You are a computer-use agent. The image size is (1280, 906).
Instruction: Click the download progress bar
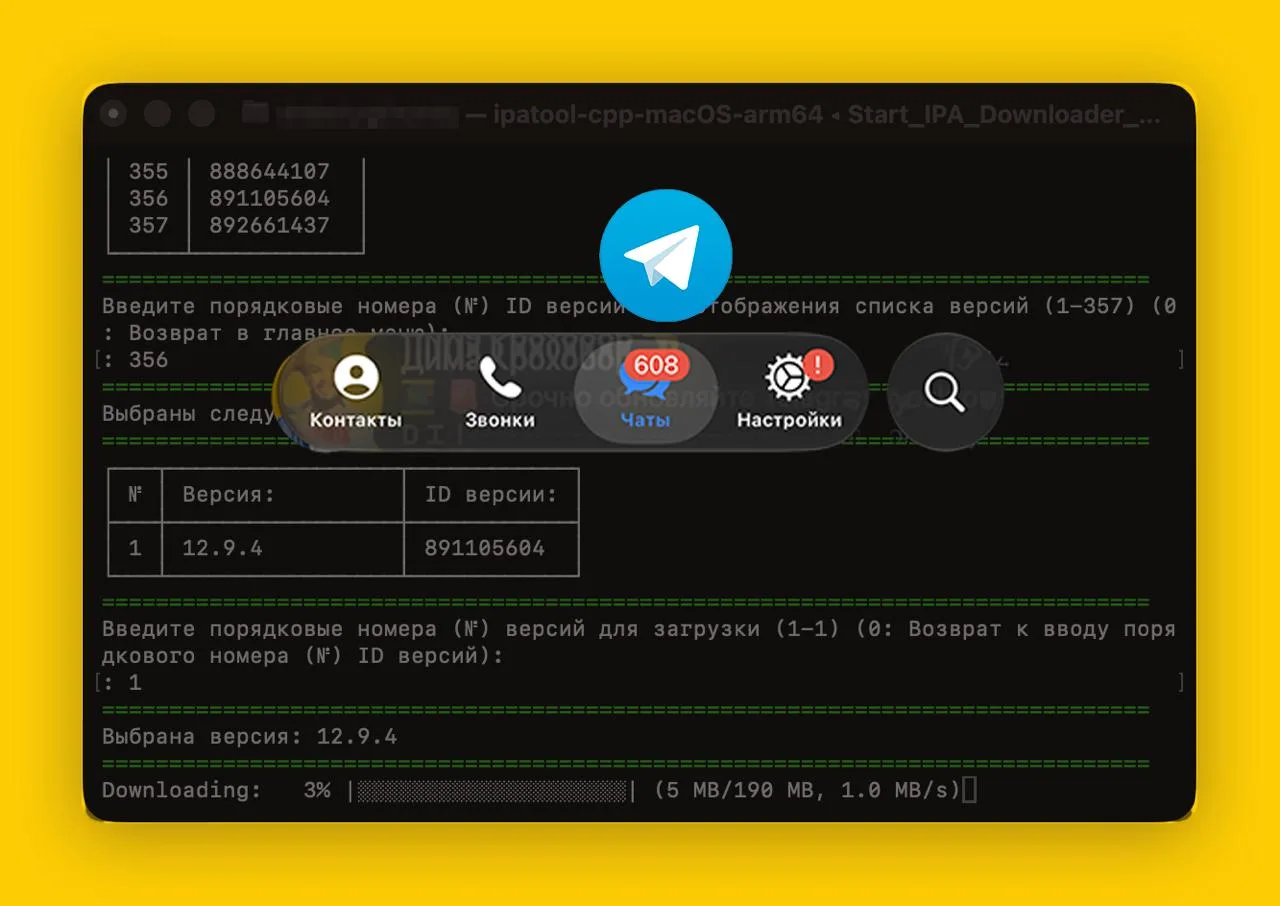point(492,790)
